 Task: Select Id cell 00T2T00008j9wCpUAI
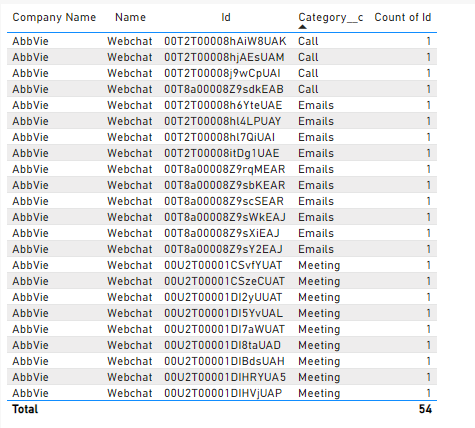point(222,73)
